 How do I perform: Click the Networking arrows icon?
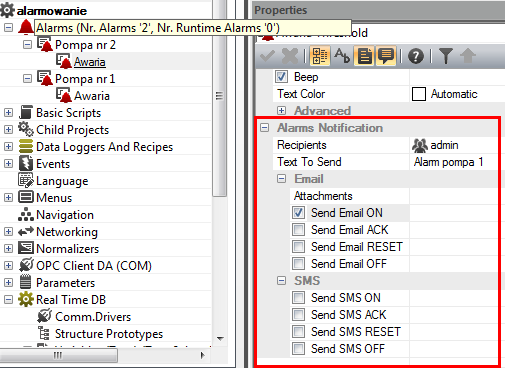click(x=26, y=231)
